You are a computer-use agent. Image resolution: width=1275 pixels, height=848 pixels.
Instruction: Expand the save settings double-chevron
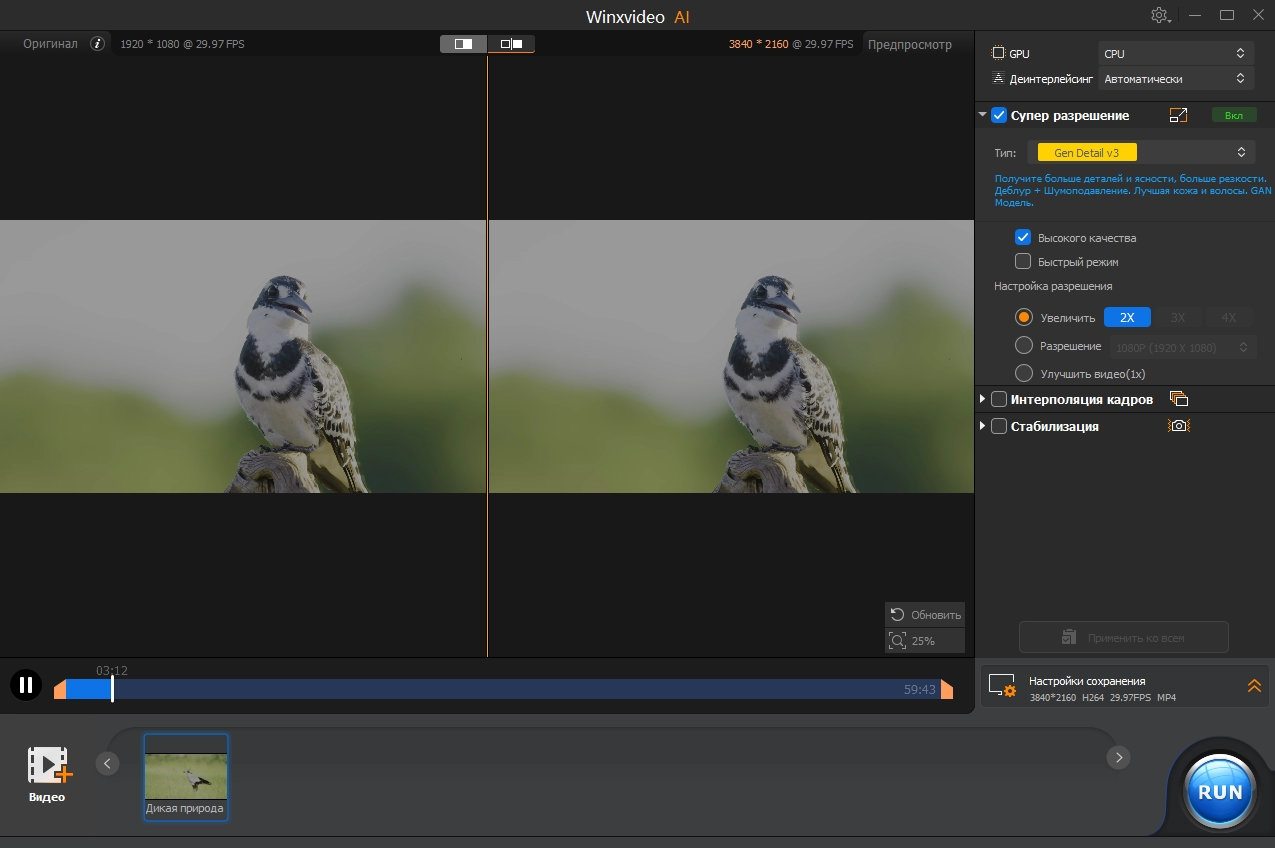coord(1254,686)
